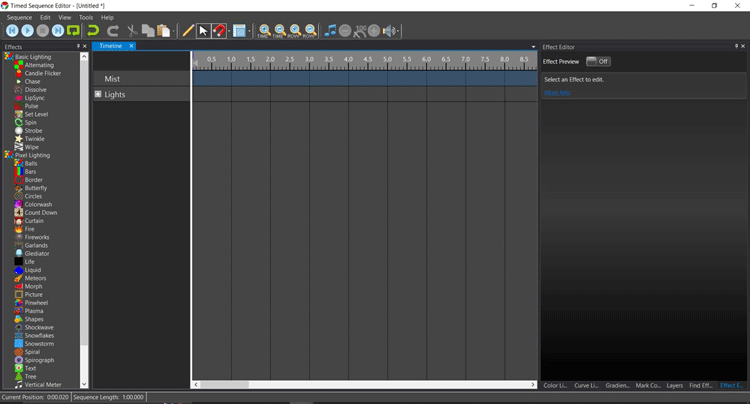The image size is (750, 404).
Task: Select the Alternating effect
Action: point(39,65)
